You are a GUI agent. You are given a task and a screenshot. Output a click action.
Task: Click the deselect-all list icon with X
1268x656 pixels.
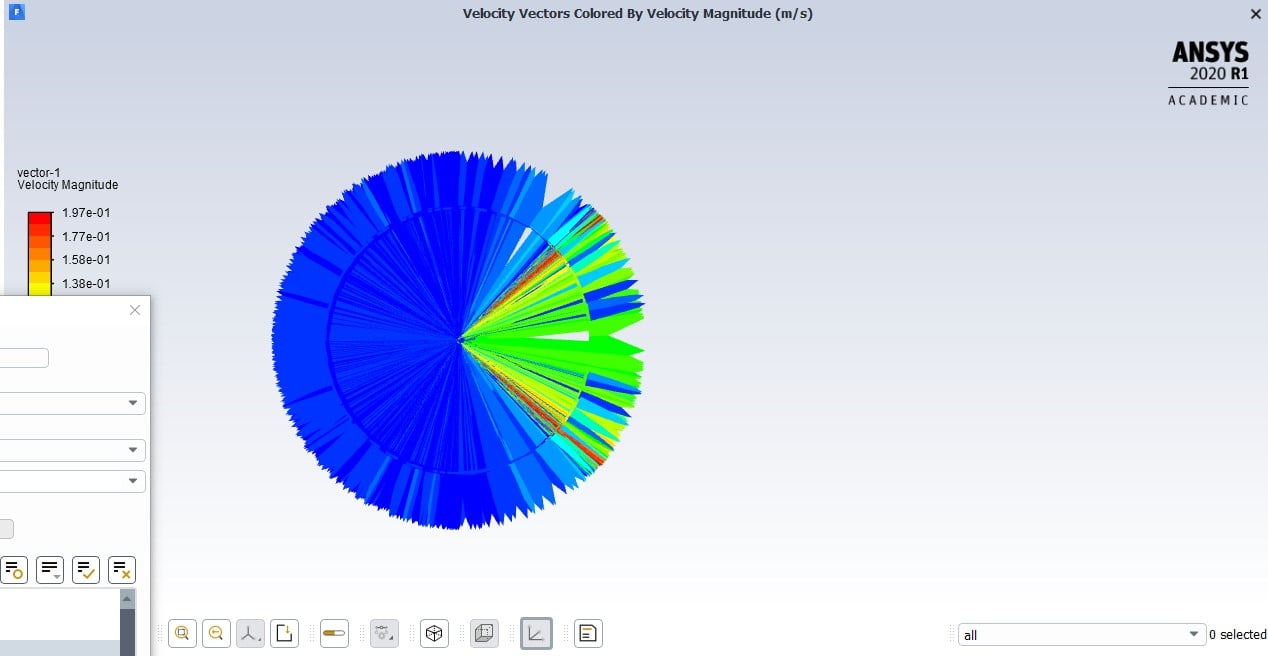pos(122,570)
